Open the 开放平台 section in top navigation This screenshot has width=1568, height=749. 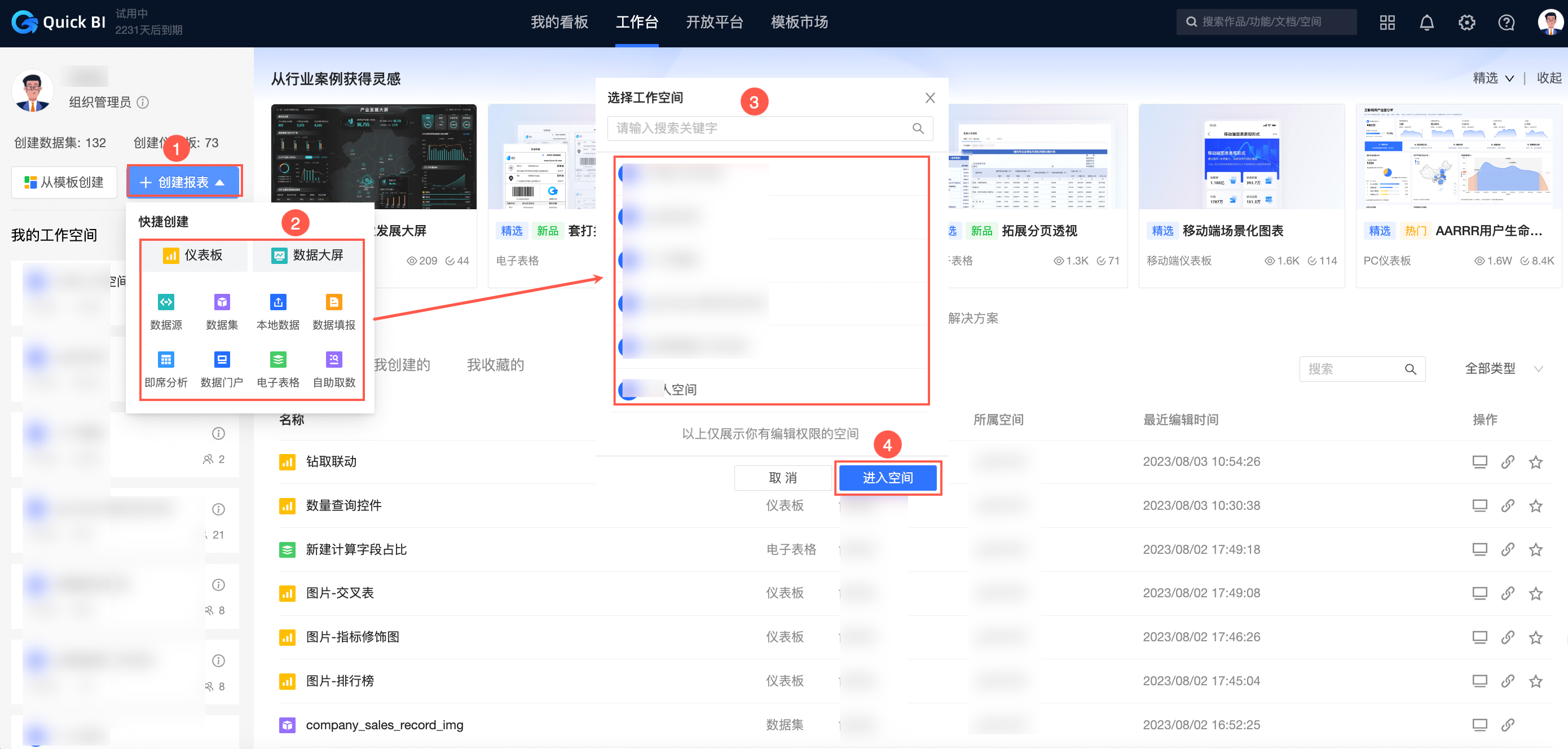(x=715, y=22)
